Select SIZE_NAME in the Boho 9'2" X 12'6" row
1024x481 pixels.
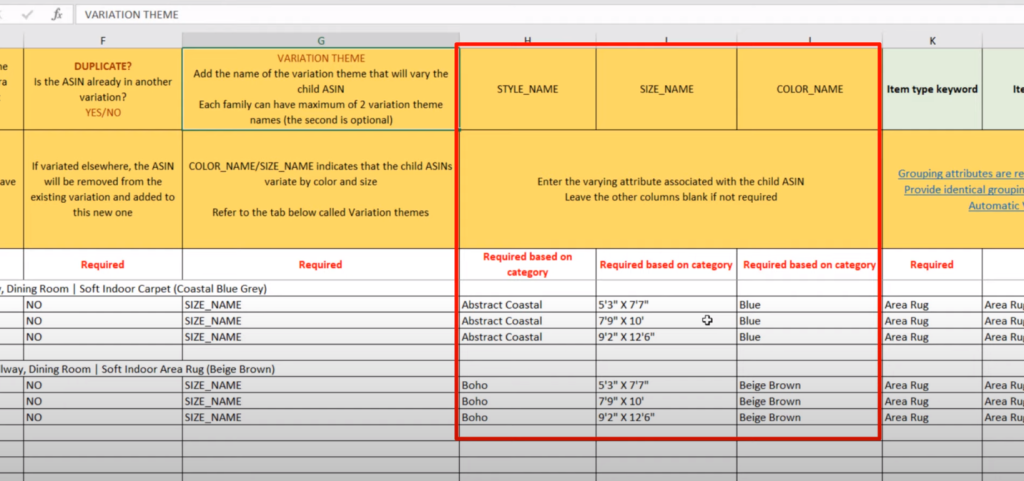point(321,417)
